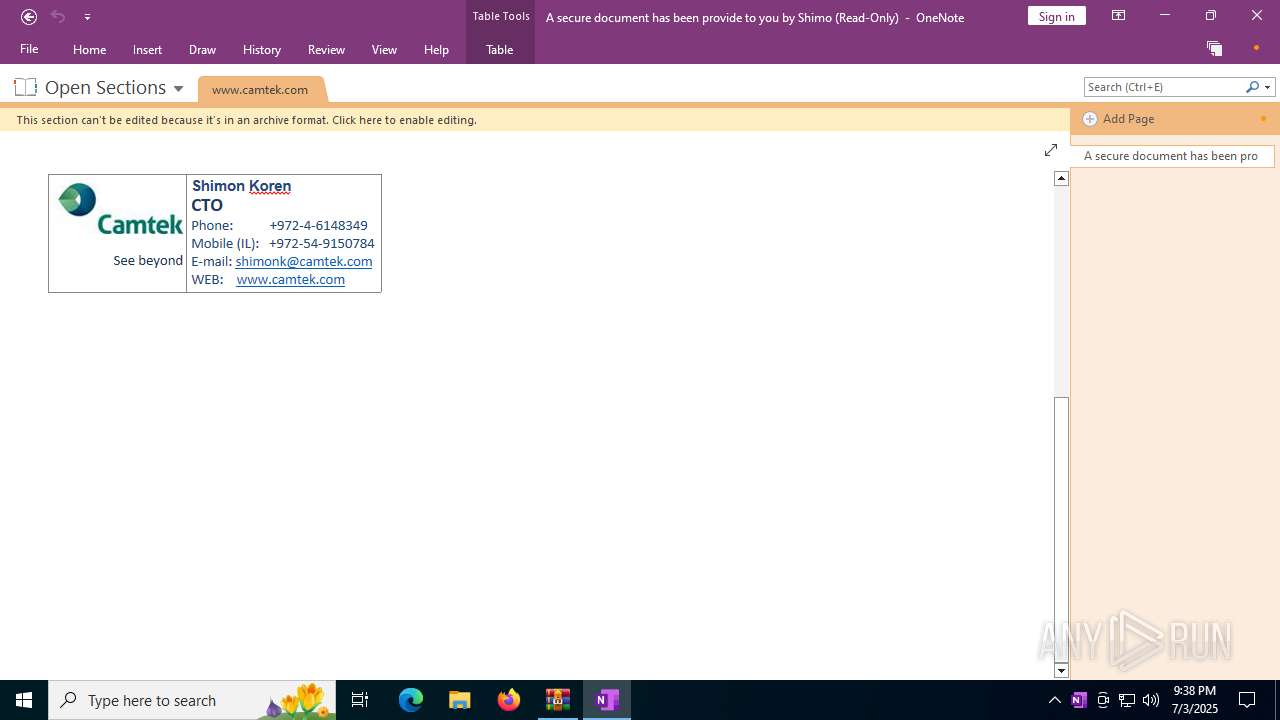Screen dimensions: 1280x720
Task: Open Task View from the taskbar
Action: (x=360, y=700)
